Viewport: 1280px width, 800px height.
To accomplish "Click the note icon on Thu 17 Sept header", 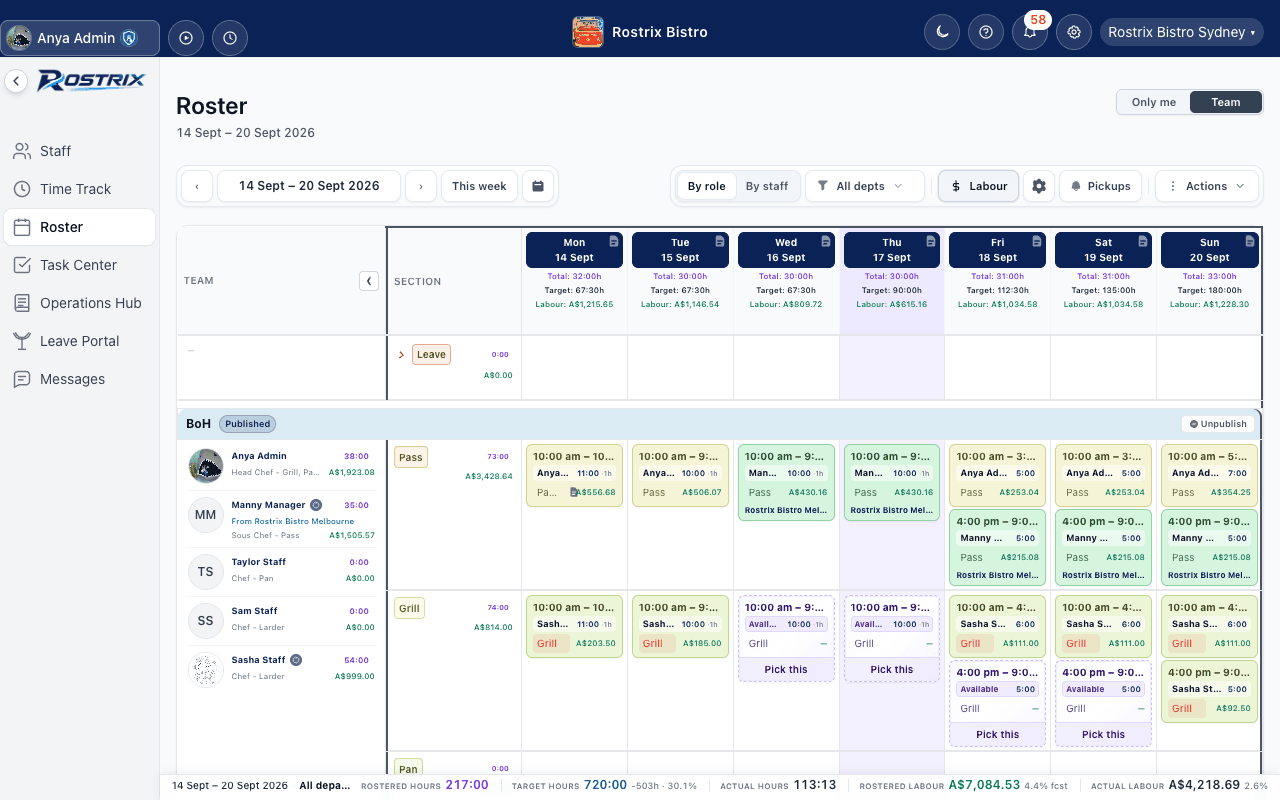I will click(932, 242).
